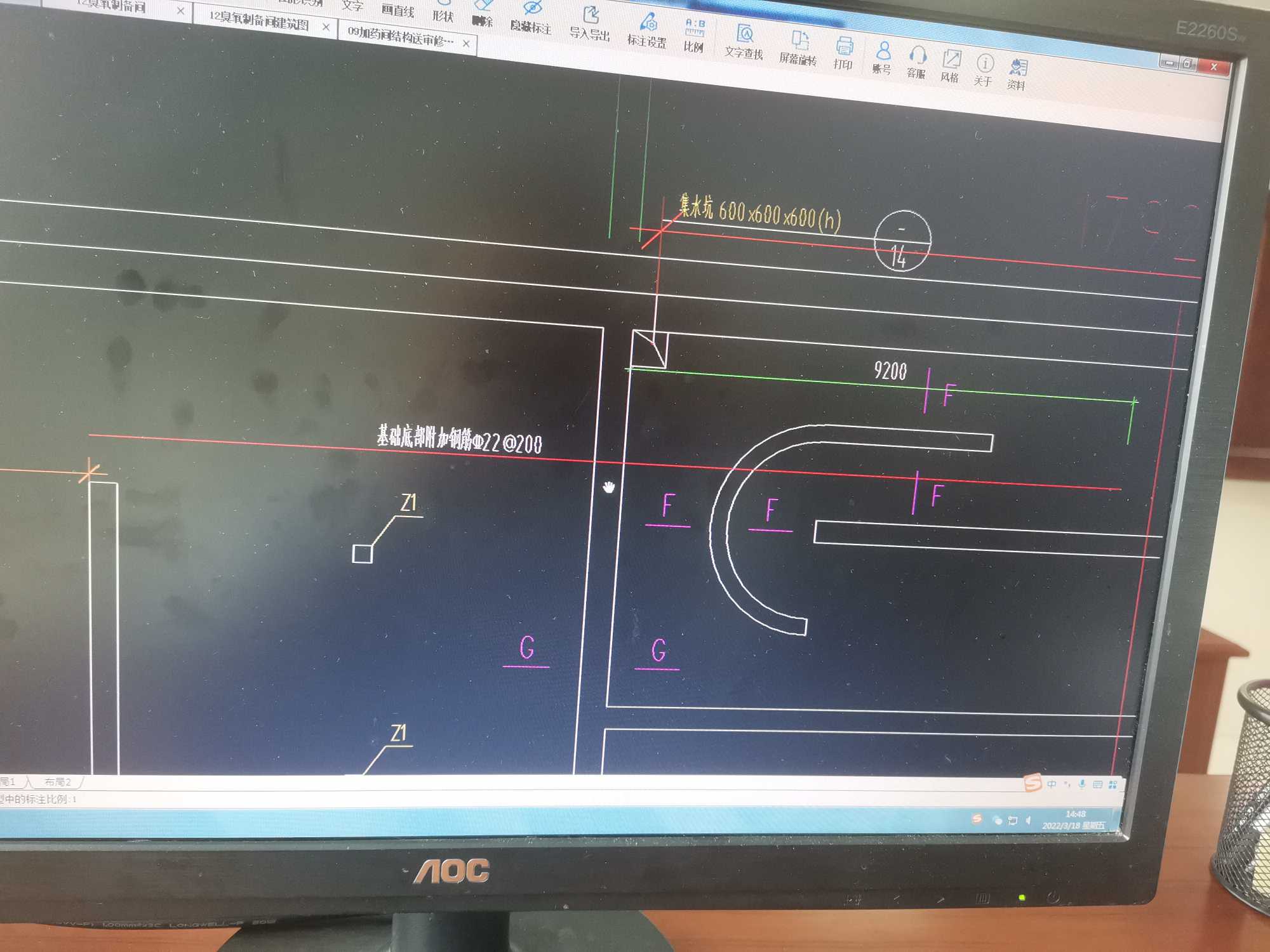Close the 12臭氧制备间建筑图 tab

pyautogui.click(x=326, y=27)
